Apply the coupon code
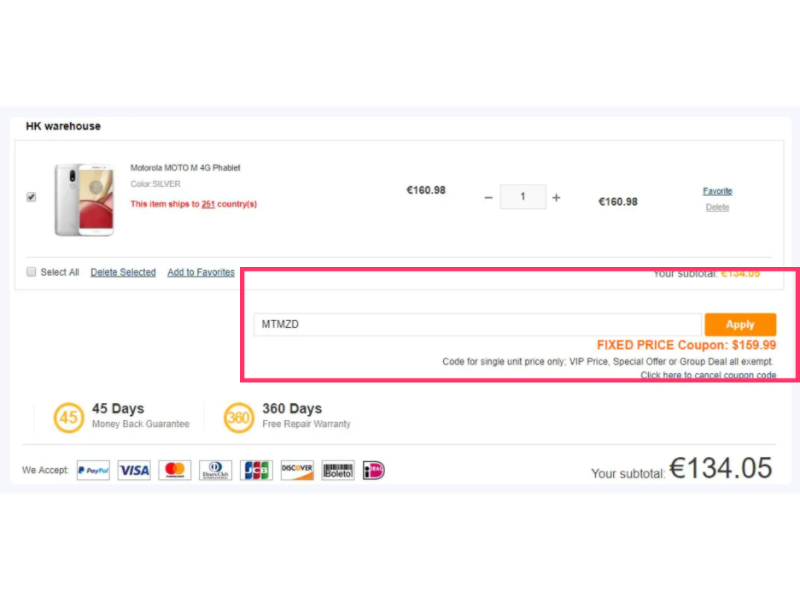 [740, 324]
